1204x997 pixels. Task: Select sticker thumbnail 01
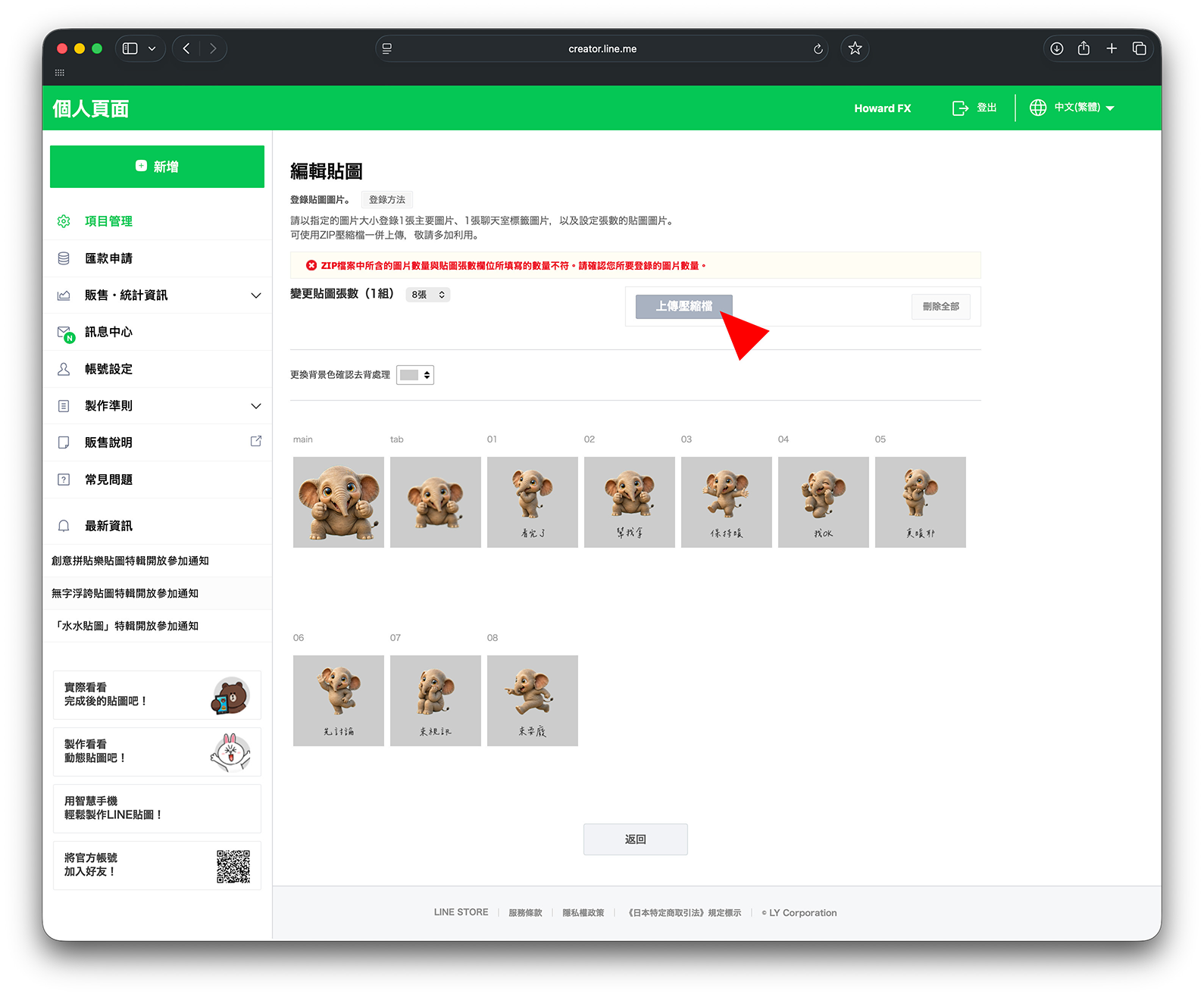pos(533,502)
